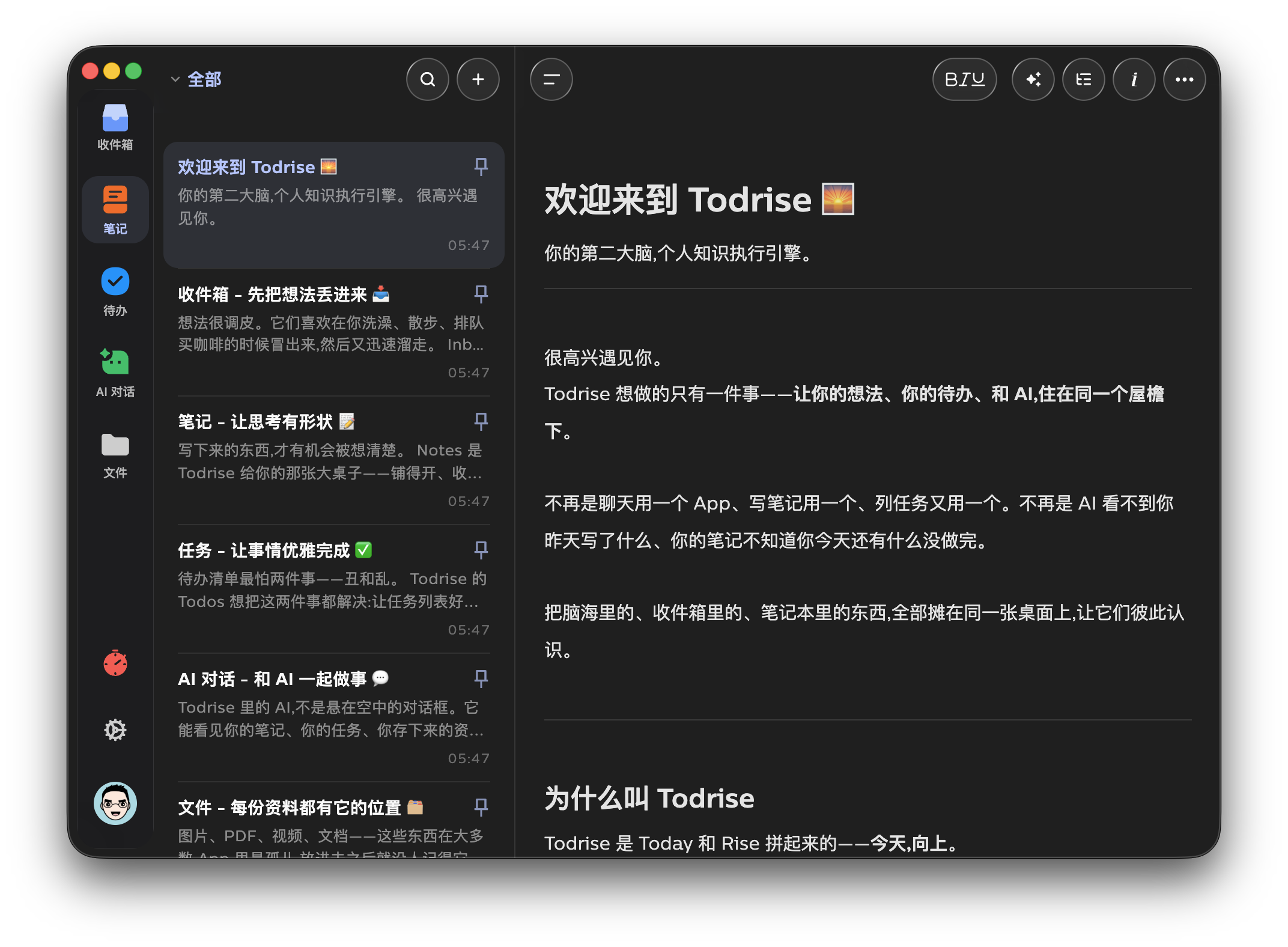1288x947 pixels.
Task: Create a new note with plus button
Action: point(478,79)
